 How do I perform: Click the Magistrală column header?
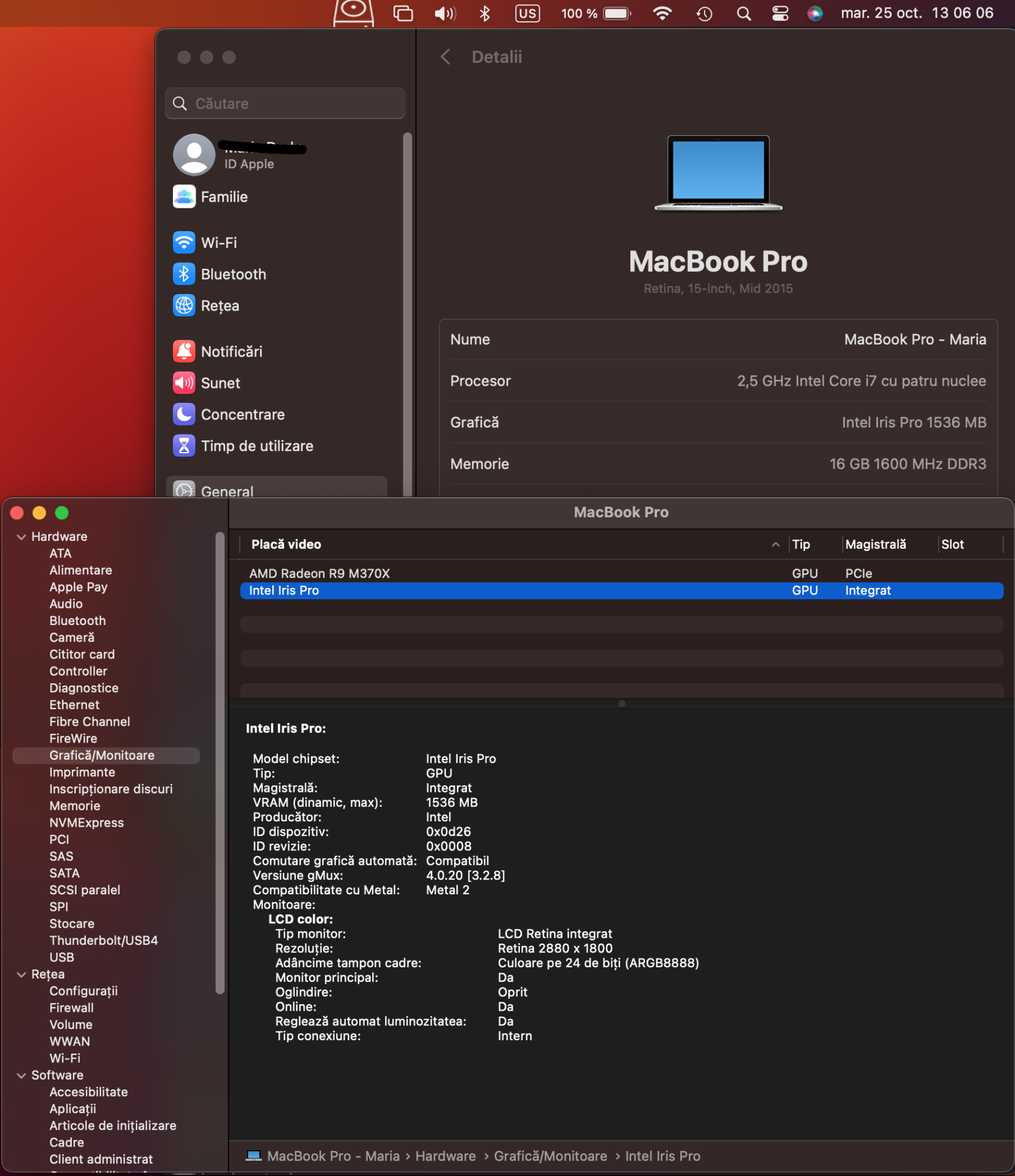(876, 544)
